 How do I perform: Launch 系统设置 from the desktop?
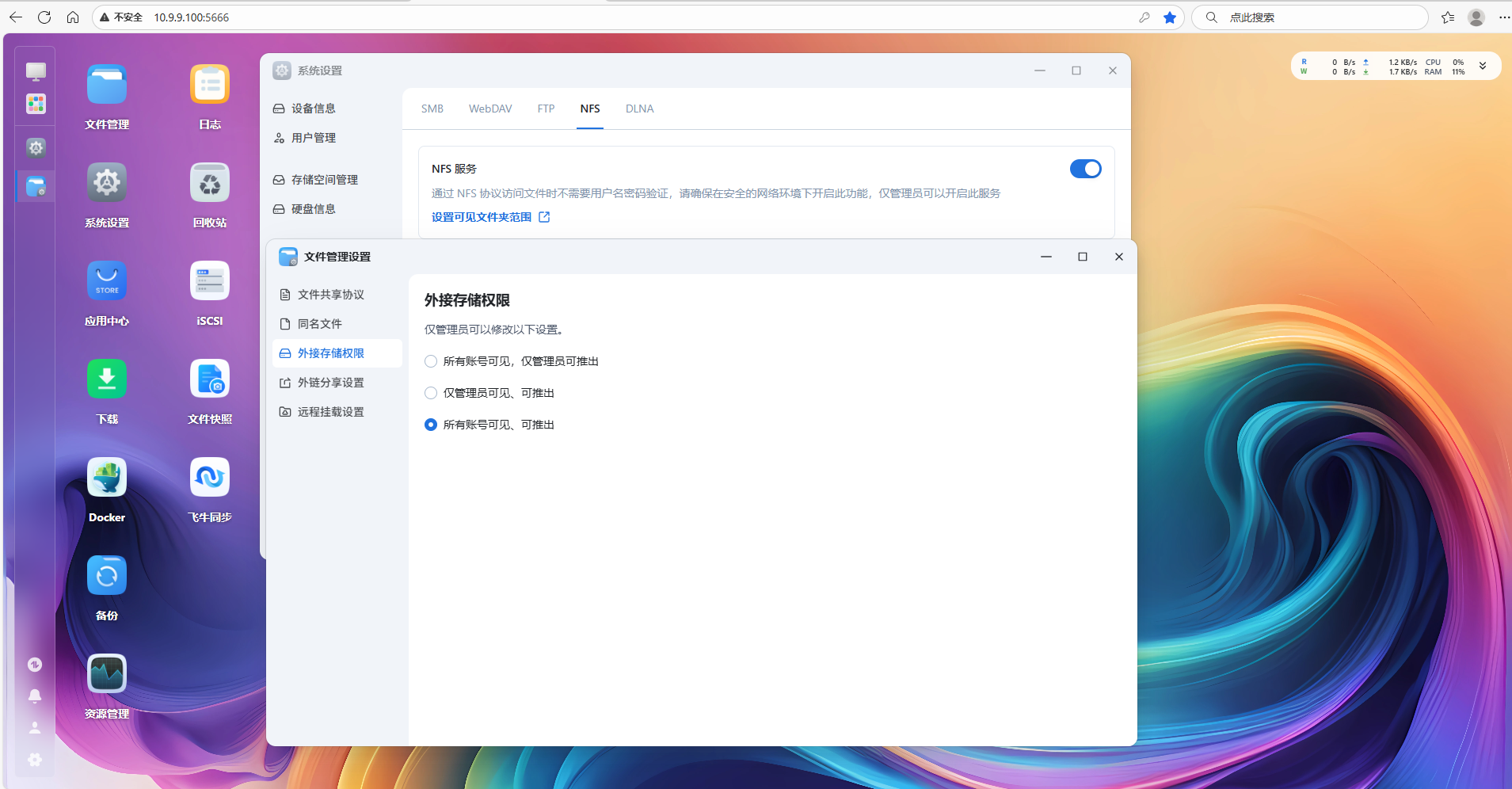click(x=107, y=183)
